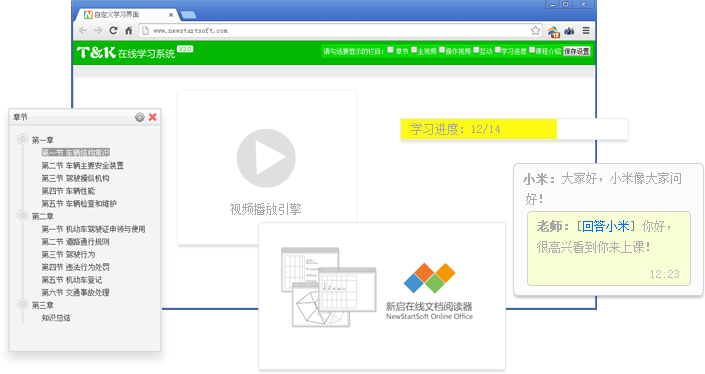
Task: Click the colorful extension icon with badge
Action: (x=553, y=31)
